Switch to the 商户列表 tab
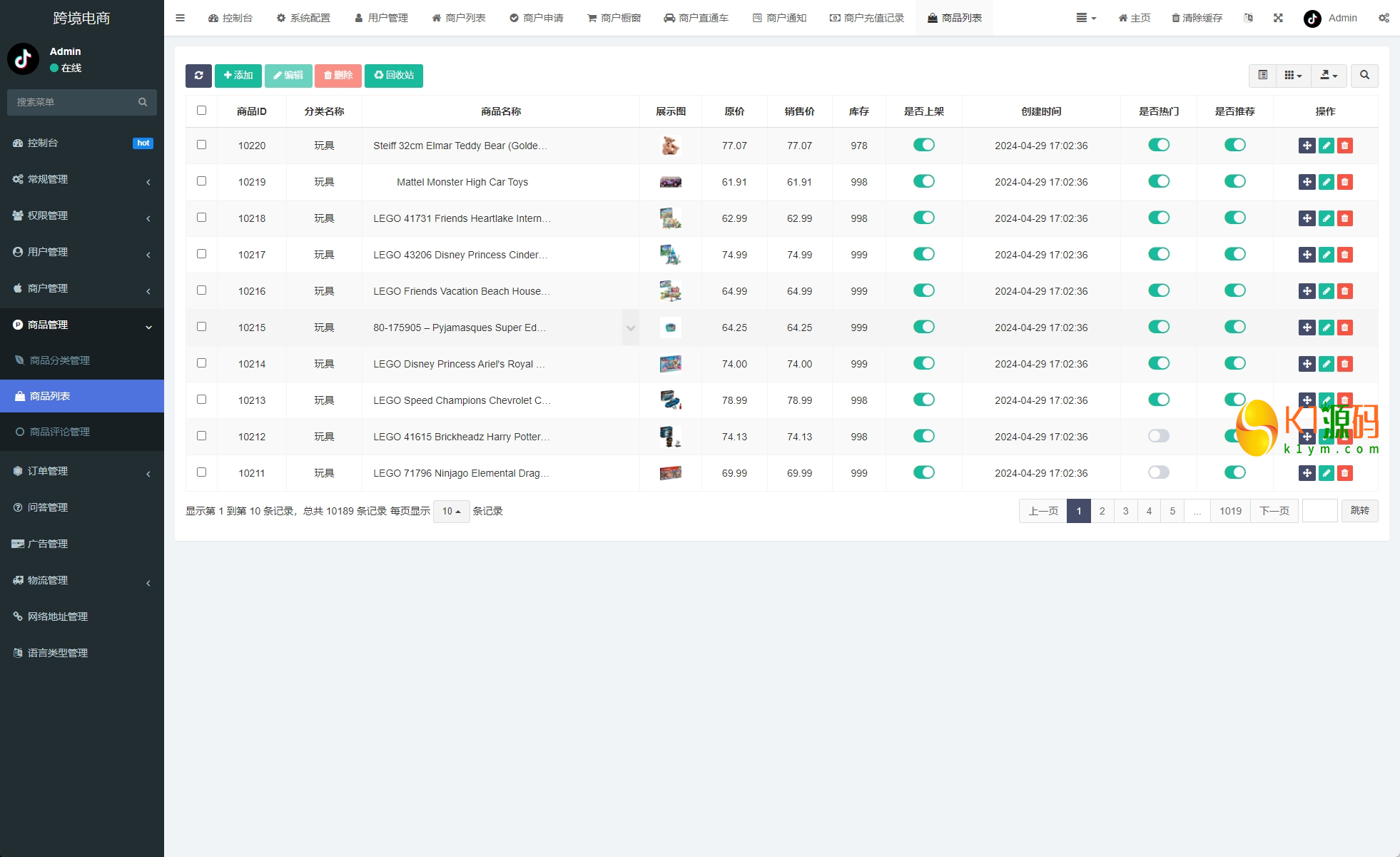The height and width of the screenshot is (857, 1400). coord(458,18)
